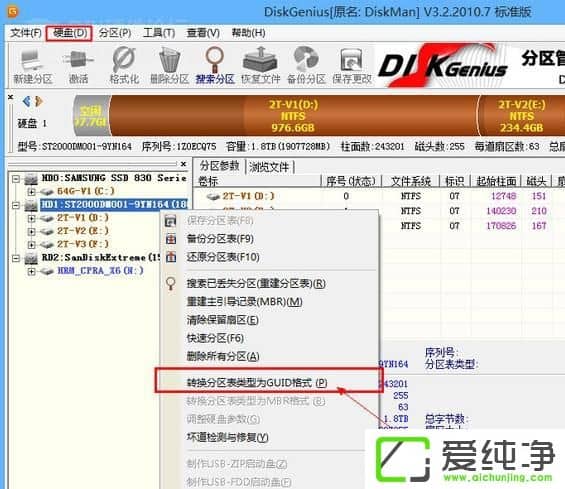This screenshot has width=565, height=489.
Task: Click the 保存更改 save changes icon
Action: (352, 66)
